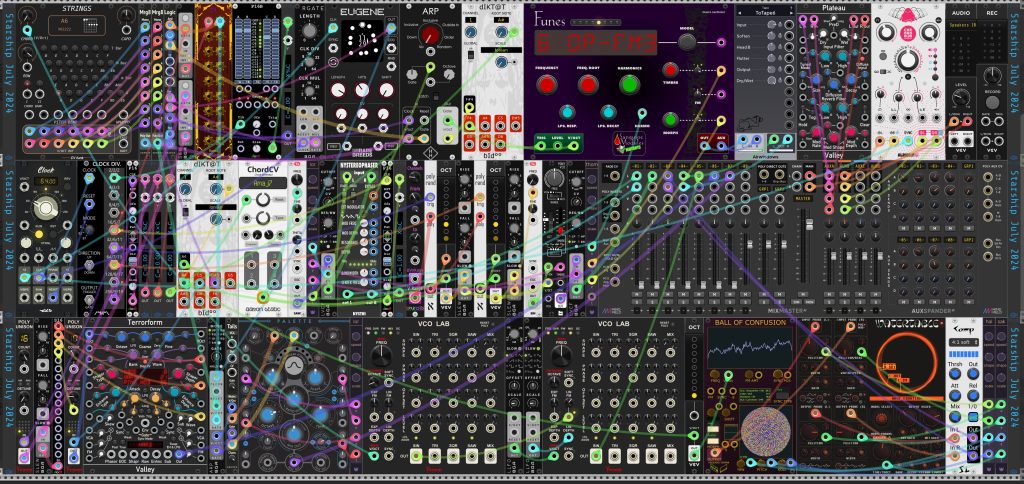The image size is (1024, 484).
Task: Click the Funes LEVEL input jack
Action: tap(558, 145)
